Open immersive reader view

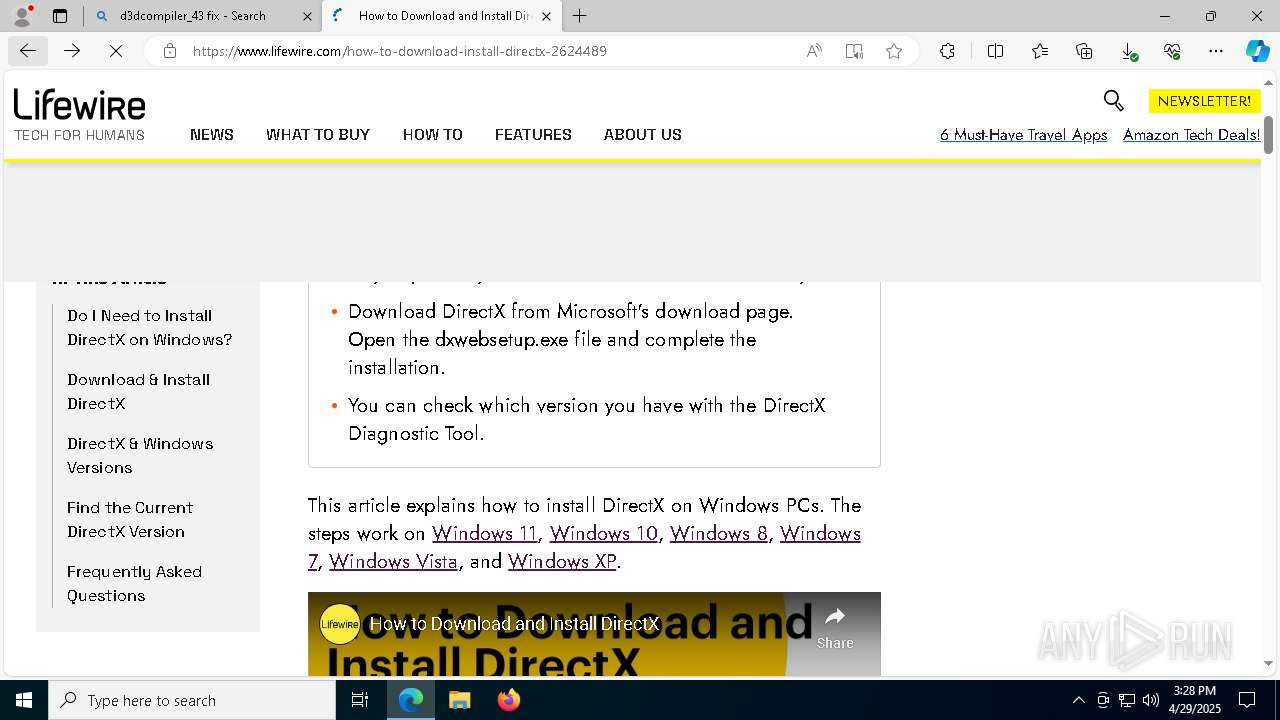tap(854, 51)
